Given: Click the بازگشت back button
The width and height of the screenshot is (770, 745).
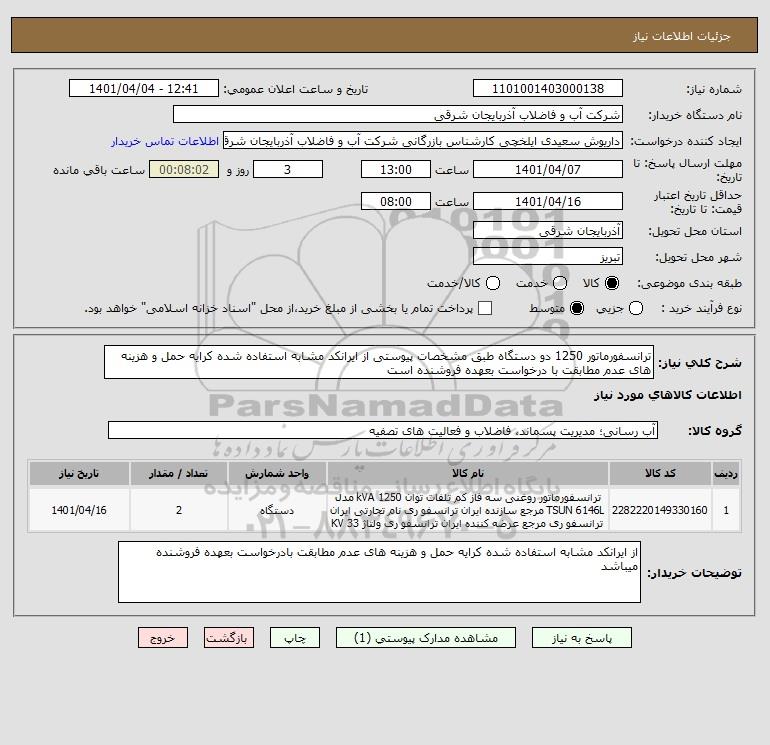Looking at the screenshot, I should pos(229,638).
